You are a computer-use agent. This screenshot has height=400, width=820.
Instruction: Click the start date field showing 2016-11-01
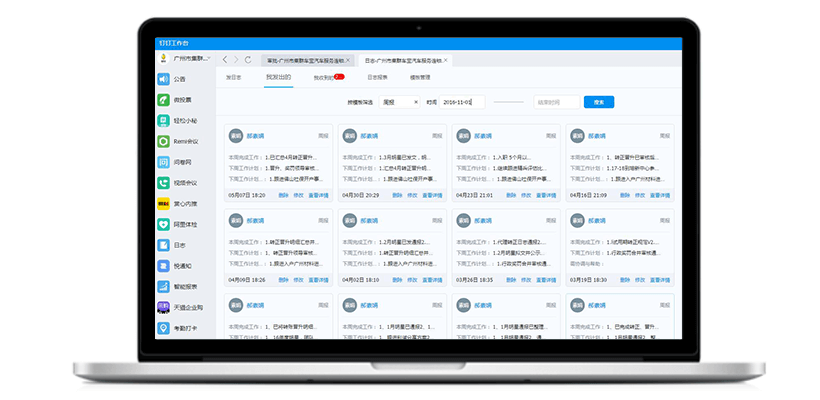pos(462,102)
